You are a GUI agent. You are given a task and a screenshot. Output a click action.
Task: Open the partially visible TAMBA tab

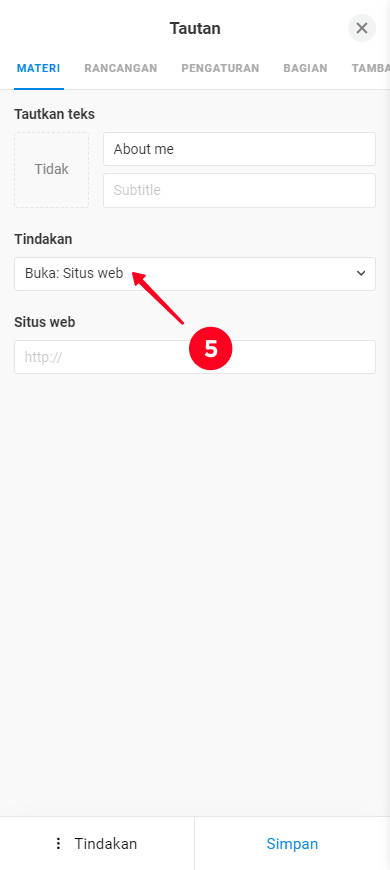click(371, 68)
